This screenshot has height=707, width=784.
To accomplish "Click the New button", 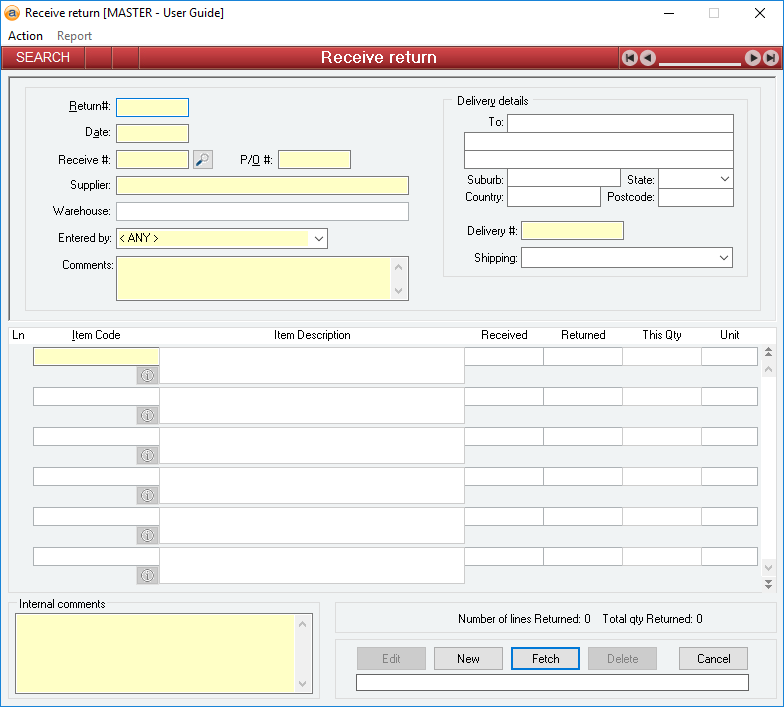I will click(x=468, y=658).
